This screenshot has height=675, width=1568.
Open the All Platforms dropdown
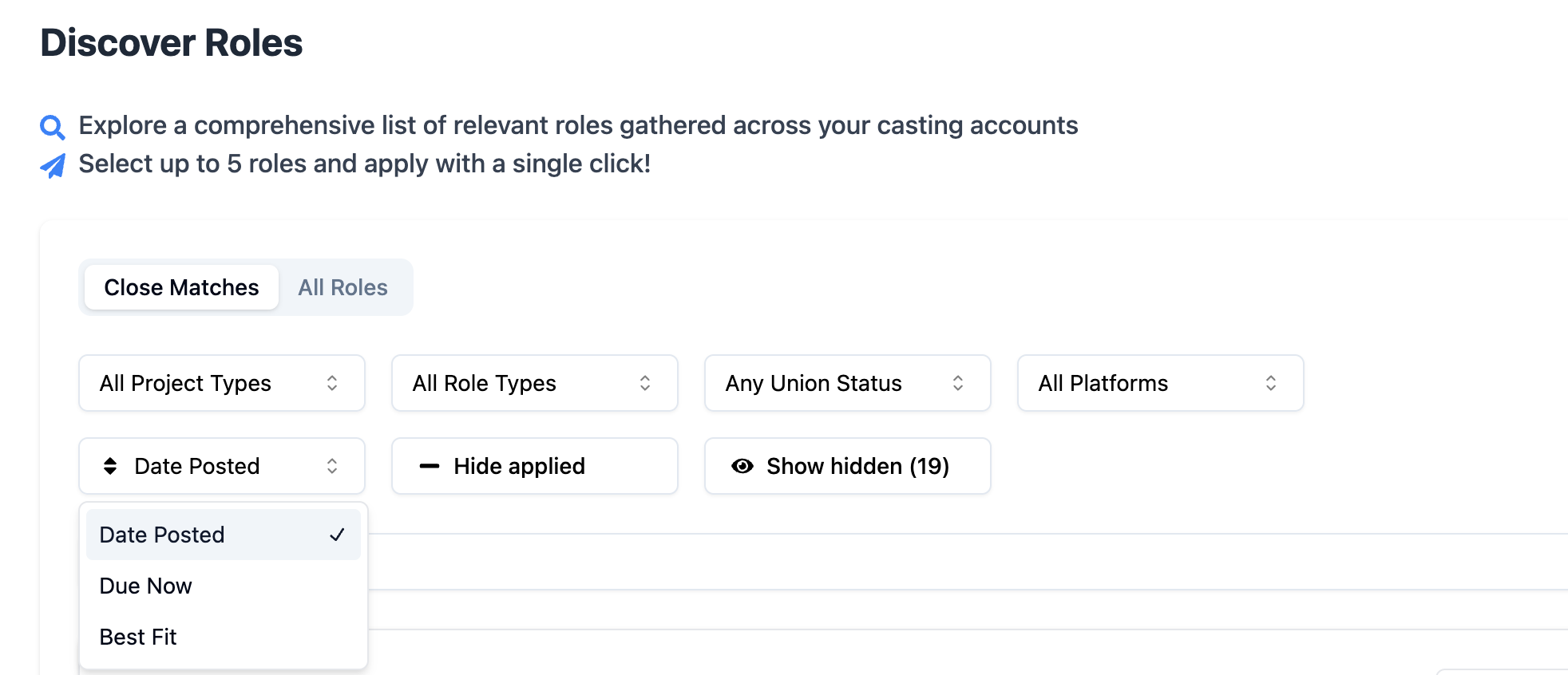pos(1160,383)
